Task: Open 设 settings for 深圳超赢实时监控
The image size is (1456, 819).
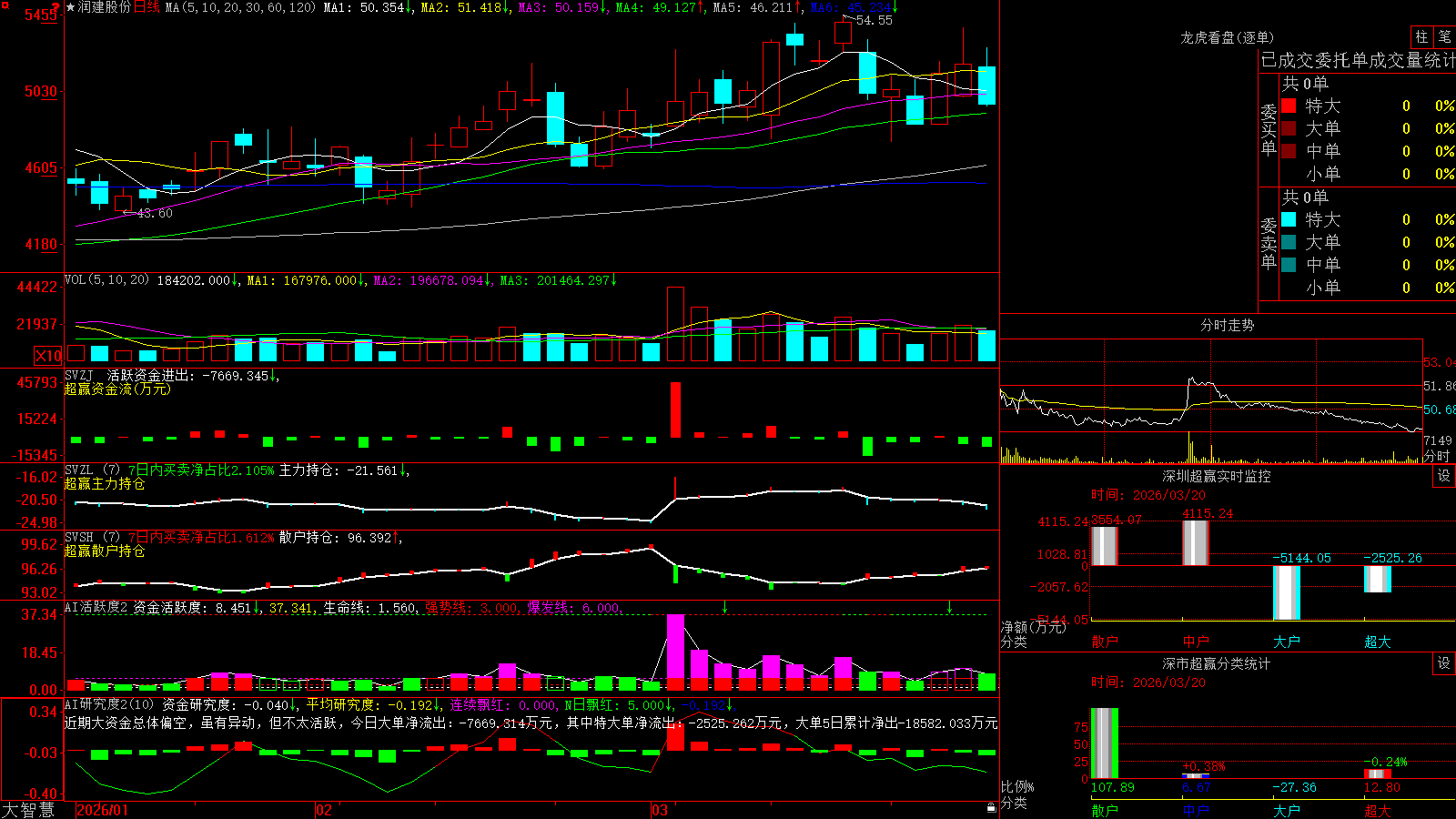Action: point(1444,476)
